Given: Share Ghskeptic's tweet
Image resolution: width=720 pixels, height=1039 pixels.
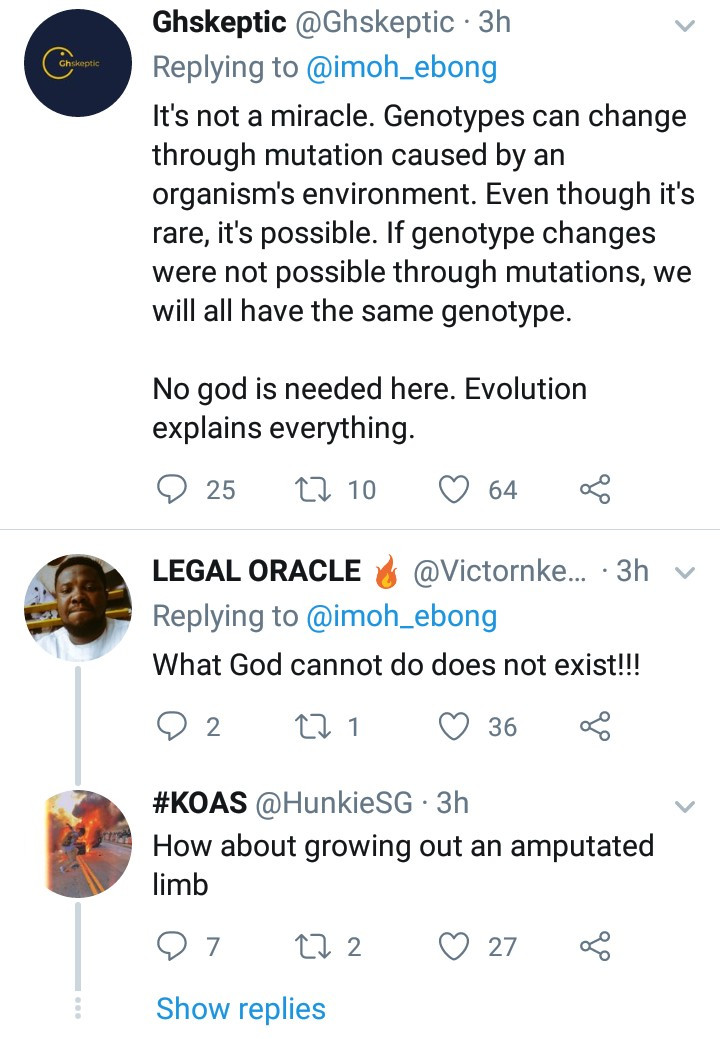Looking at the screenshot, I should pyautogui.click(x=594, y=489).
